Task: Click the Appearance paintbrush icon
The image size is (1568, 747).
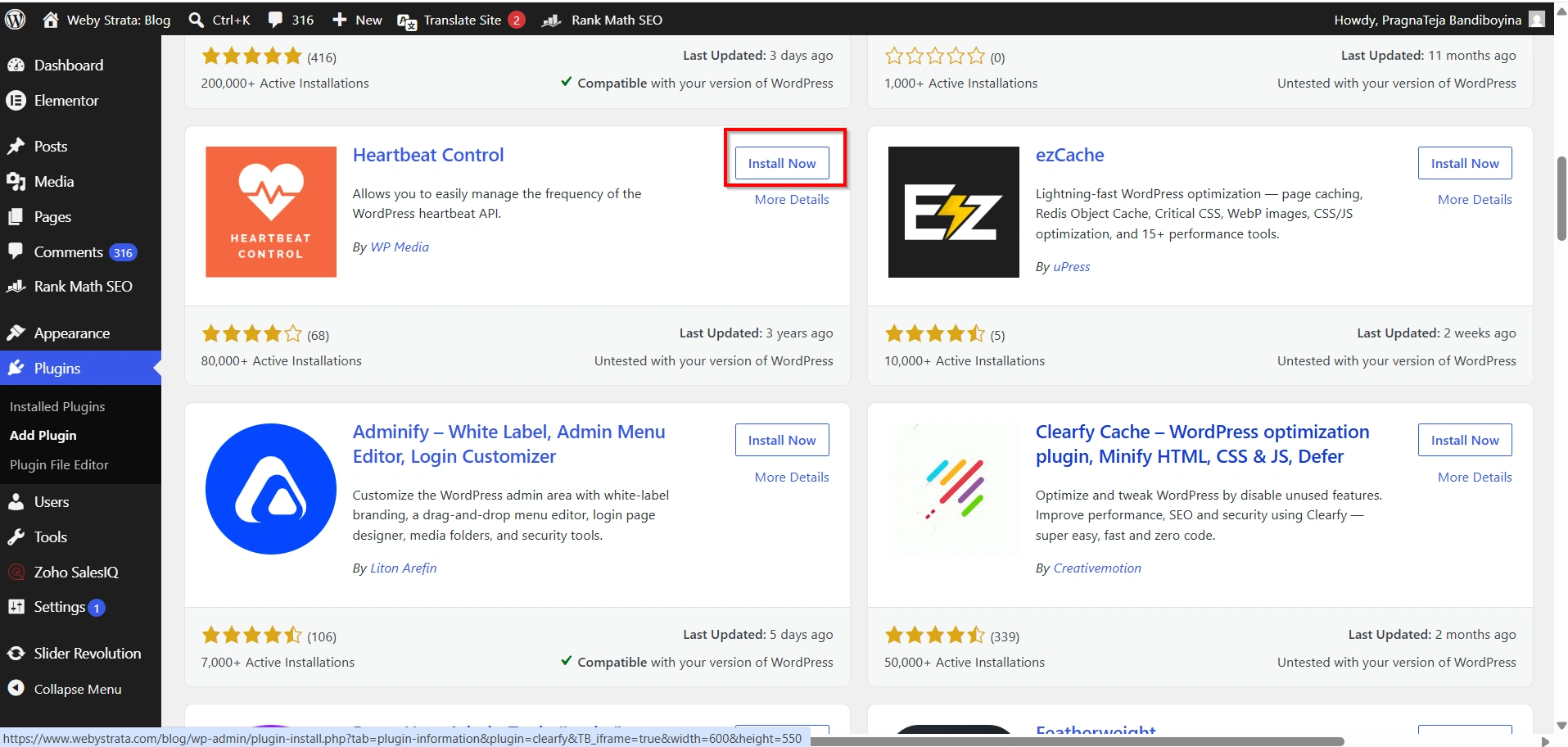Action: click(x=16, y=333)
